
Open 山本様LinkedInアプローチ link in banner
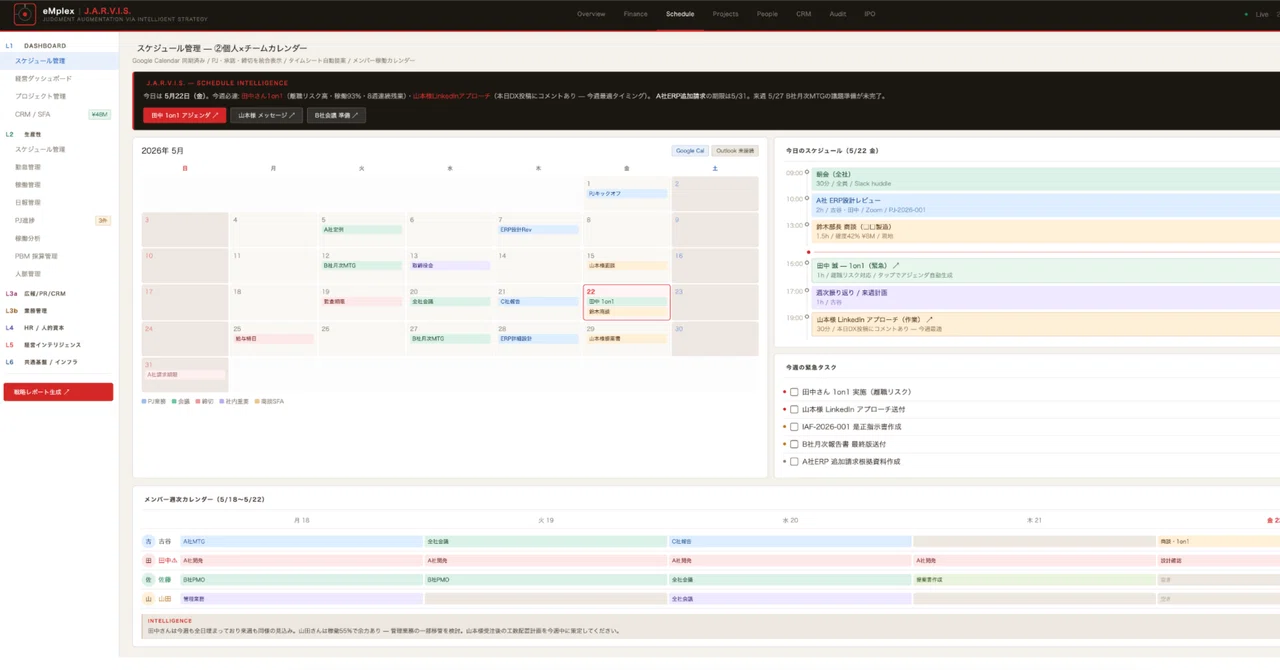click(452, 96)
